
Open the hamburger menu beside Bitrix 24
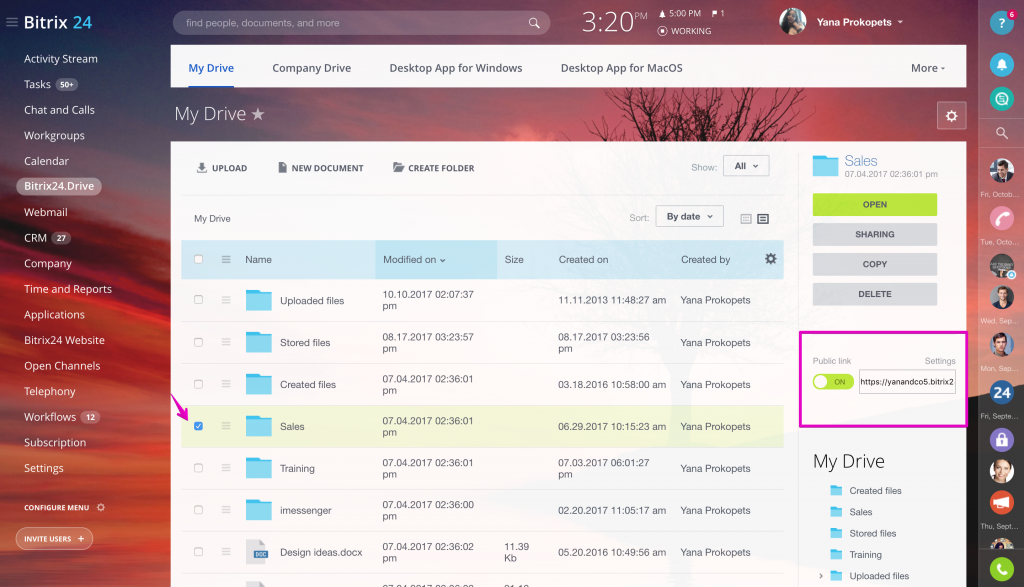[x=11, y=22]
